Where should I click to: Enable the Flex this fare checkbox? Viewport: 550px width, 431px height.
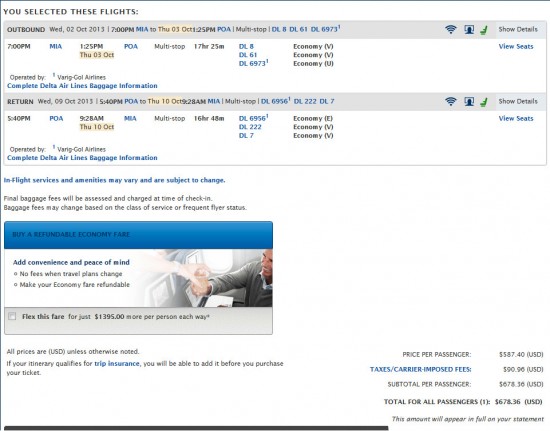[x=12, y=316]
